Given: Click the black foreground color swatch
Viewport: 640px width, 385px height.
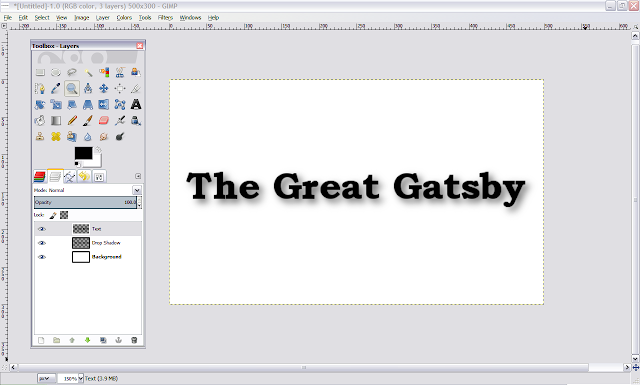Looking at the screenshot, I should 83,154.
